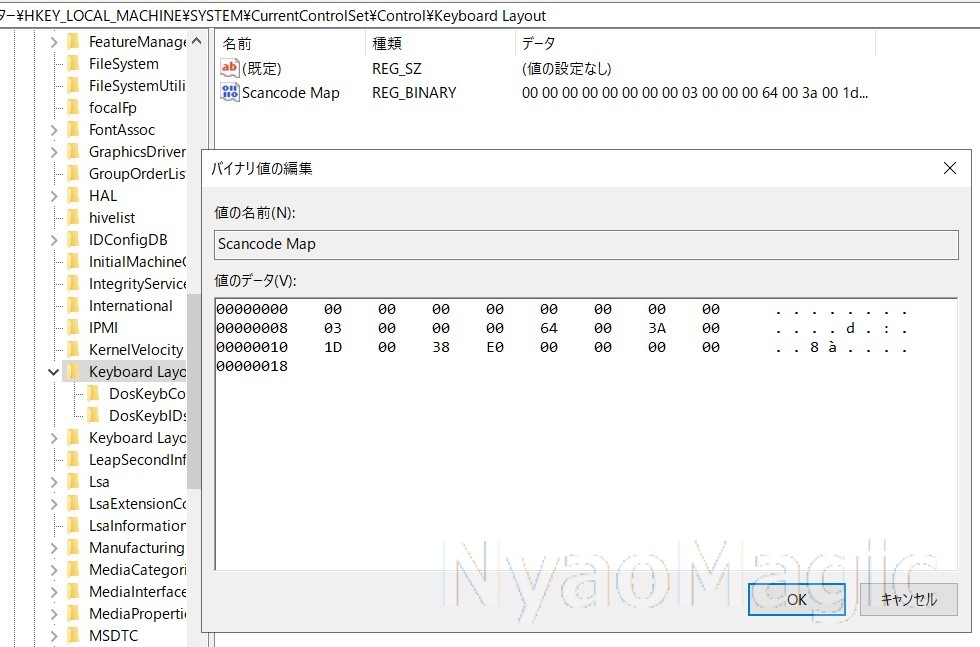Click the registry path address bar

tap(490, 15)
